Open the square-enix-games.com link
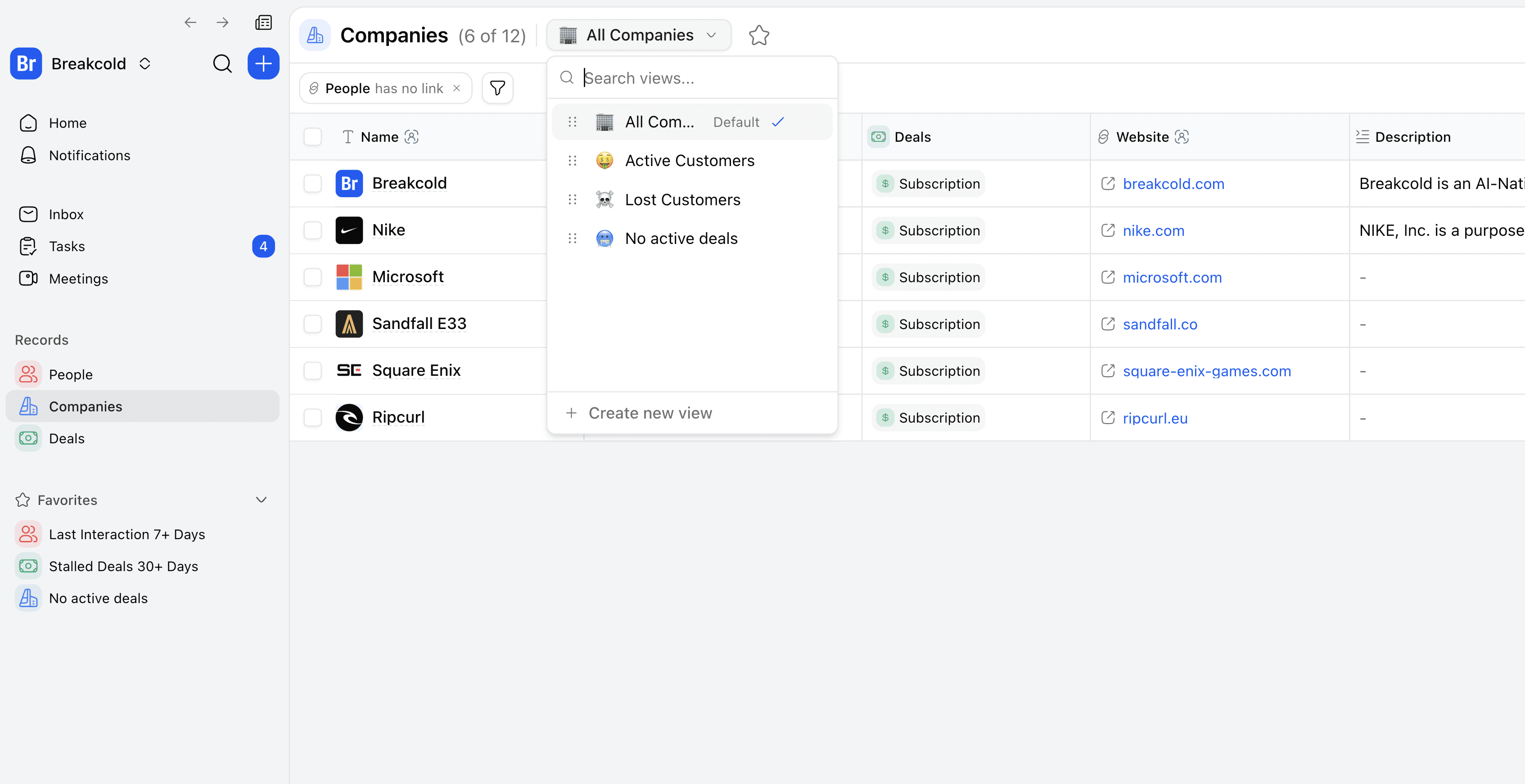This screenshot has height=784, width=1525. [1206, 371]
